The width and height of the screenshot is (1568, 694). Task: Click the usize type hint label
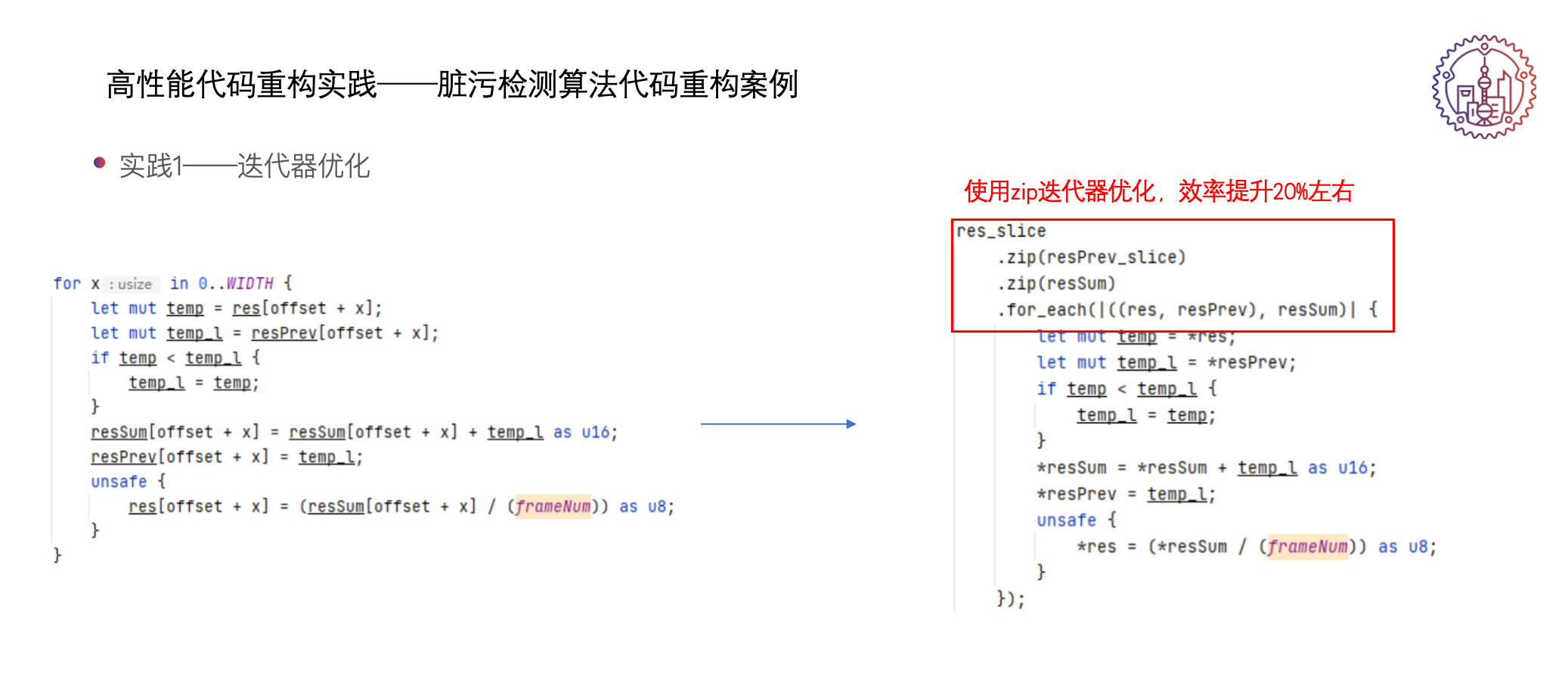134,284
